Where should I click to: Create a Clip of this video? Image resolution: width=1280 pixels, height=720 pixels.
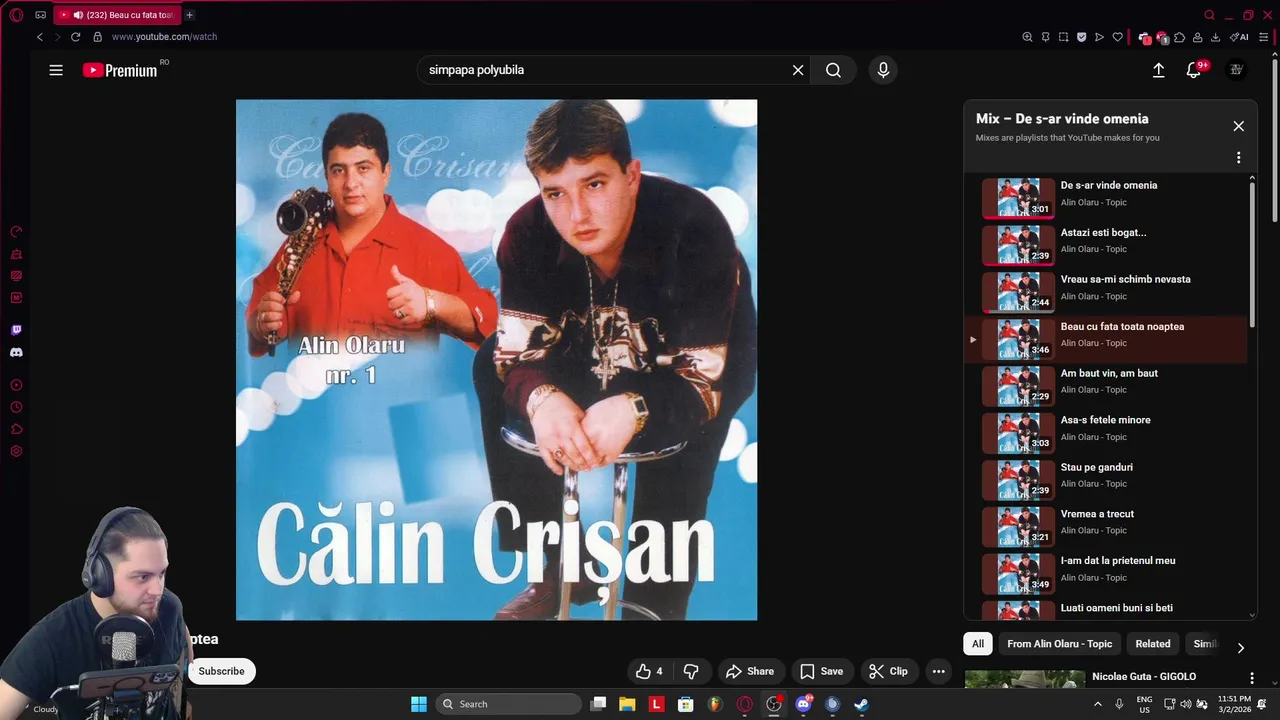coord(888,671)
